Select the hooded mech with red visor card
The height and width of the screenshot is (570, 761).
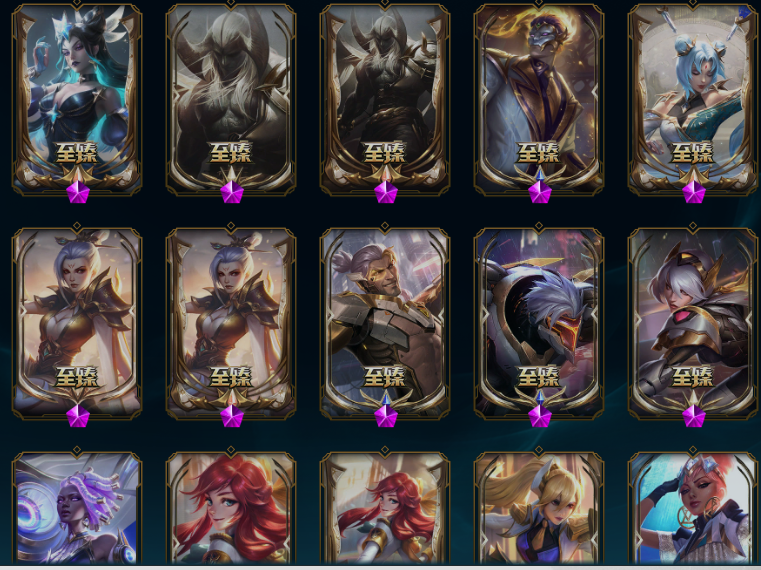pos(539,321)
